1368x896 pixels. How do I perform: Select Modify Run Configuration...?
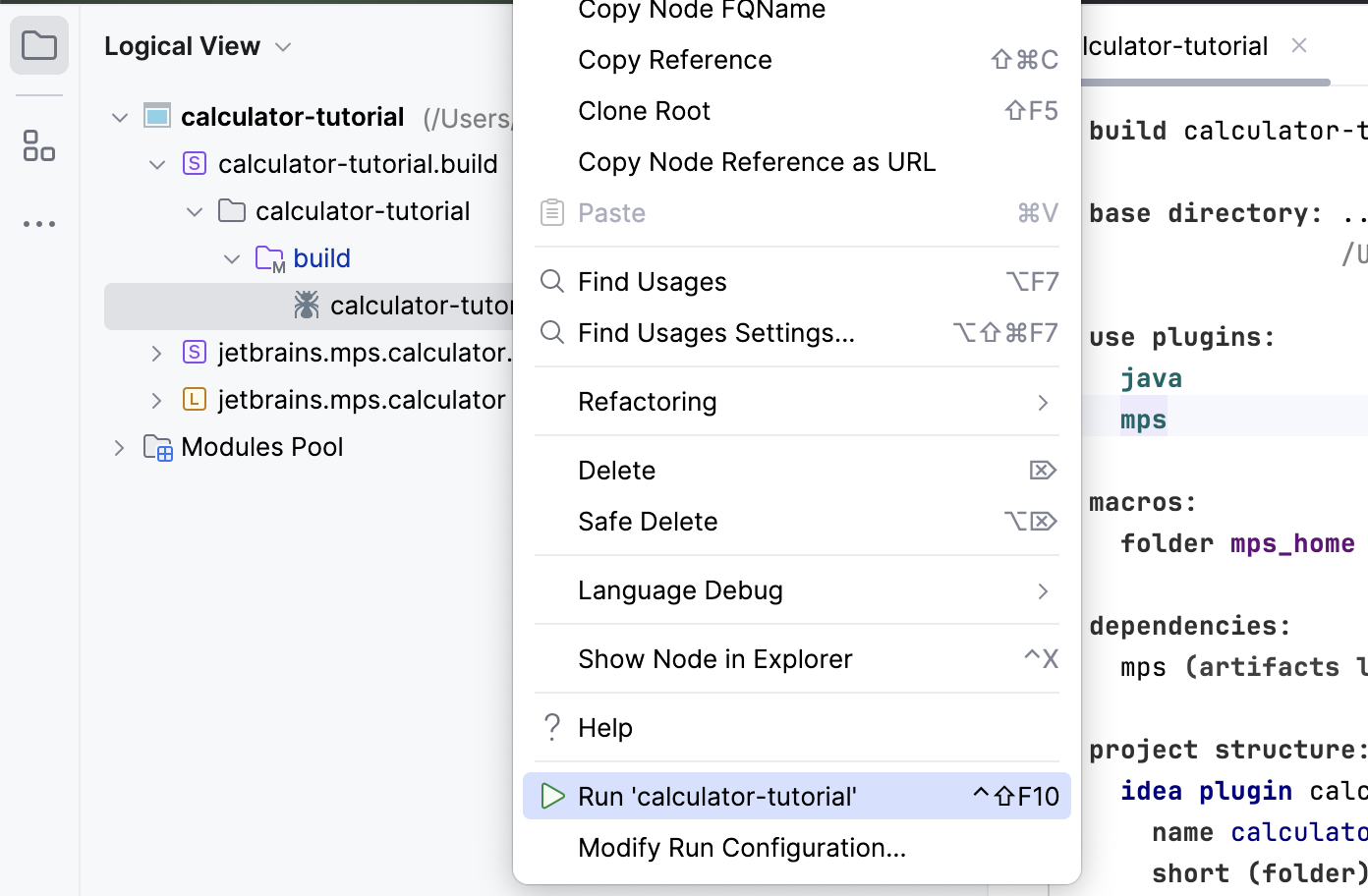point(742,848)
